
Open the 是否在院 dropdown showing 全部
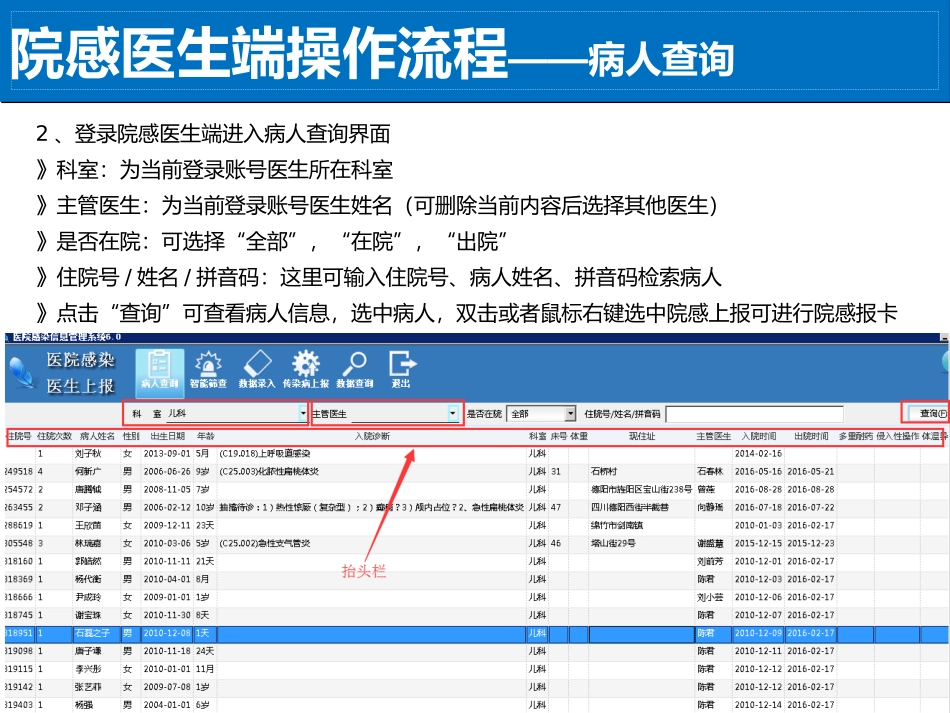(541, 414)
